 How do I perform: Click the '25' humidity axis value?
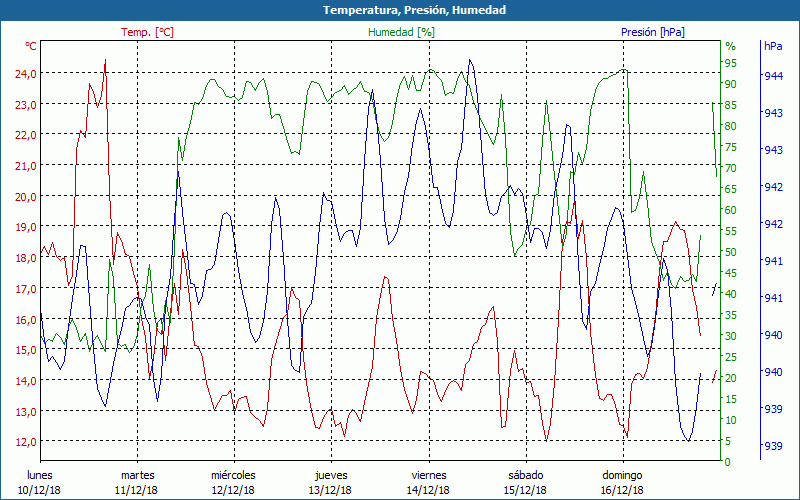tap(731, 357)
